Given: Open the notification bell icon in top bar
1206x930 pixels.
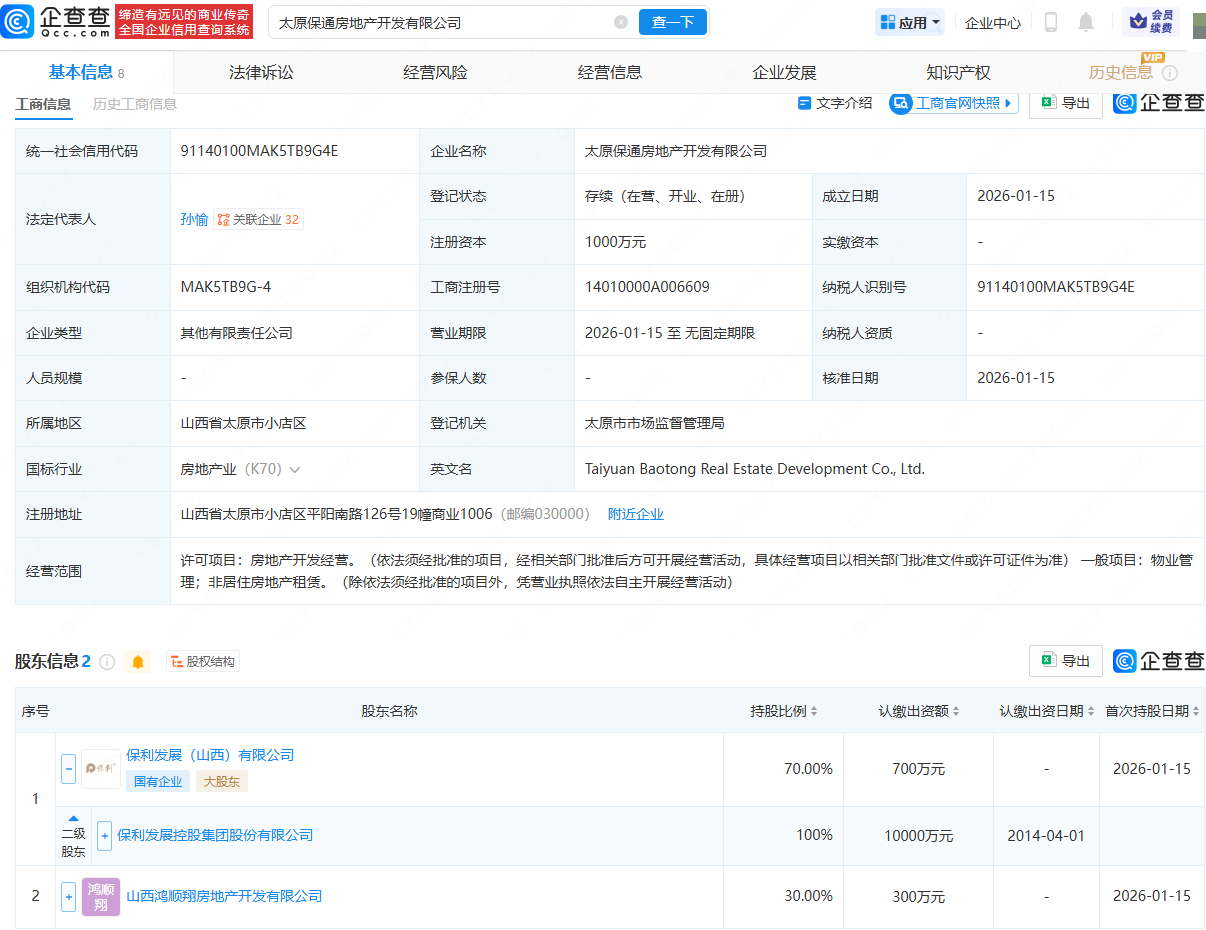Looking at the screenshot, I should tap(1085, 22).
